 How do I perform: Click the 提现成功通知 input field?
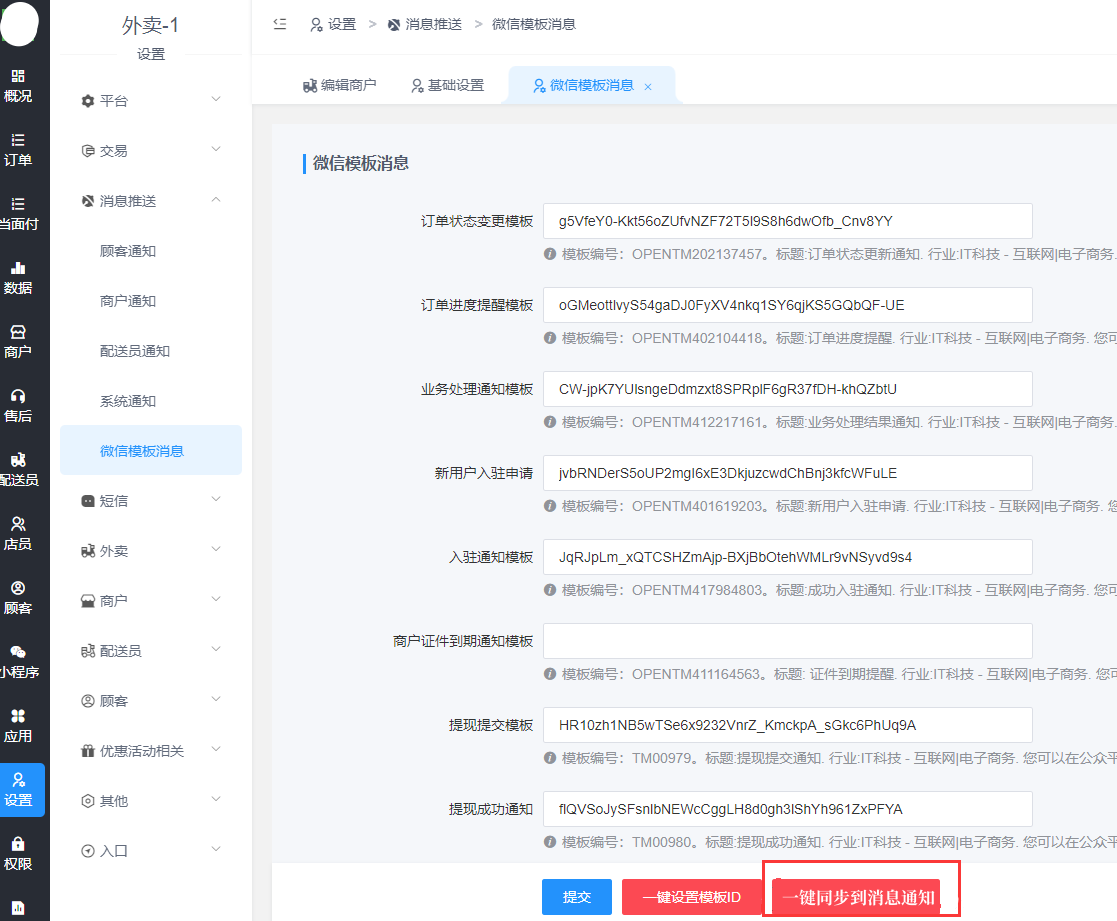pyautogui.click(x=787, y=809)
